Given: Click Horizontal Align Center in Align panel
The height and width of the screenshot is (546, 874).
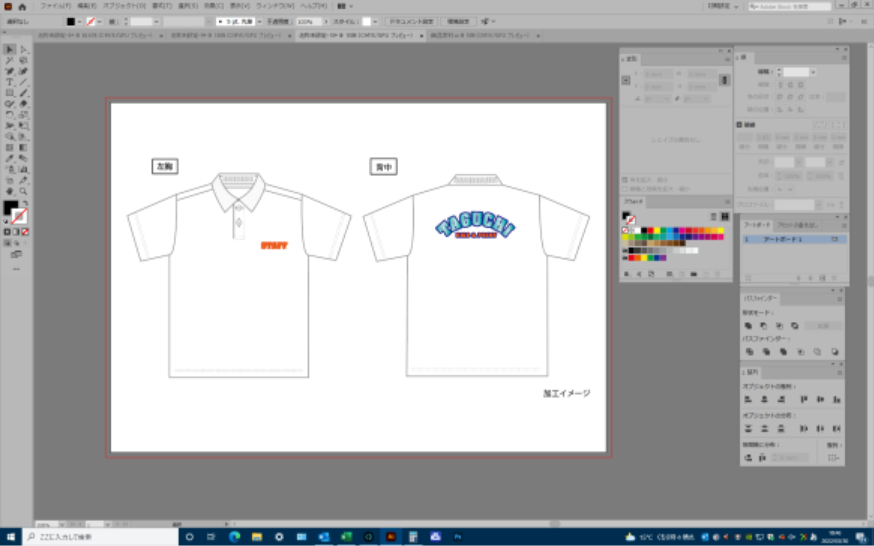Looking at the screenshot, I should pyautogui.click(x=764, y=399).
